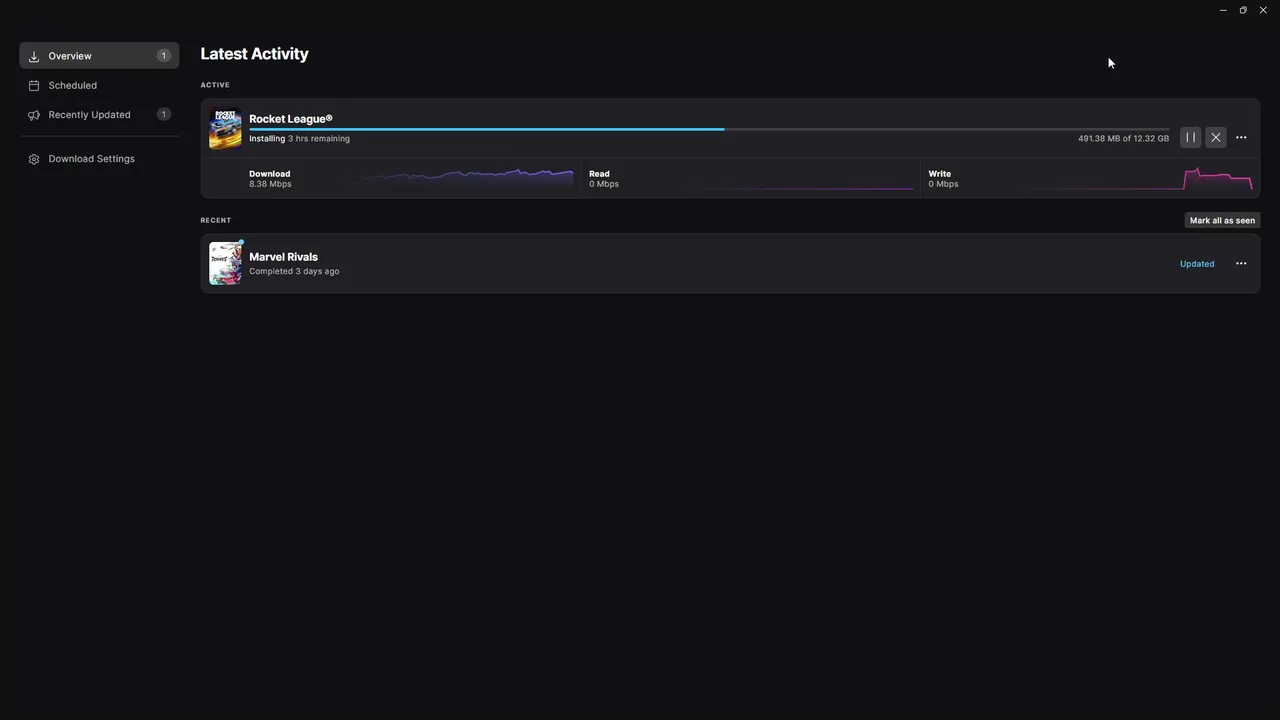The image size is (1280, 720).
Task: Click the Download Settings gear icon
Action: click(x=34, y=159)
